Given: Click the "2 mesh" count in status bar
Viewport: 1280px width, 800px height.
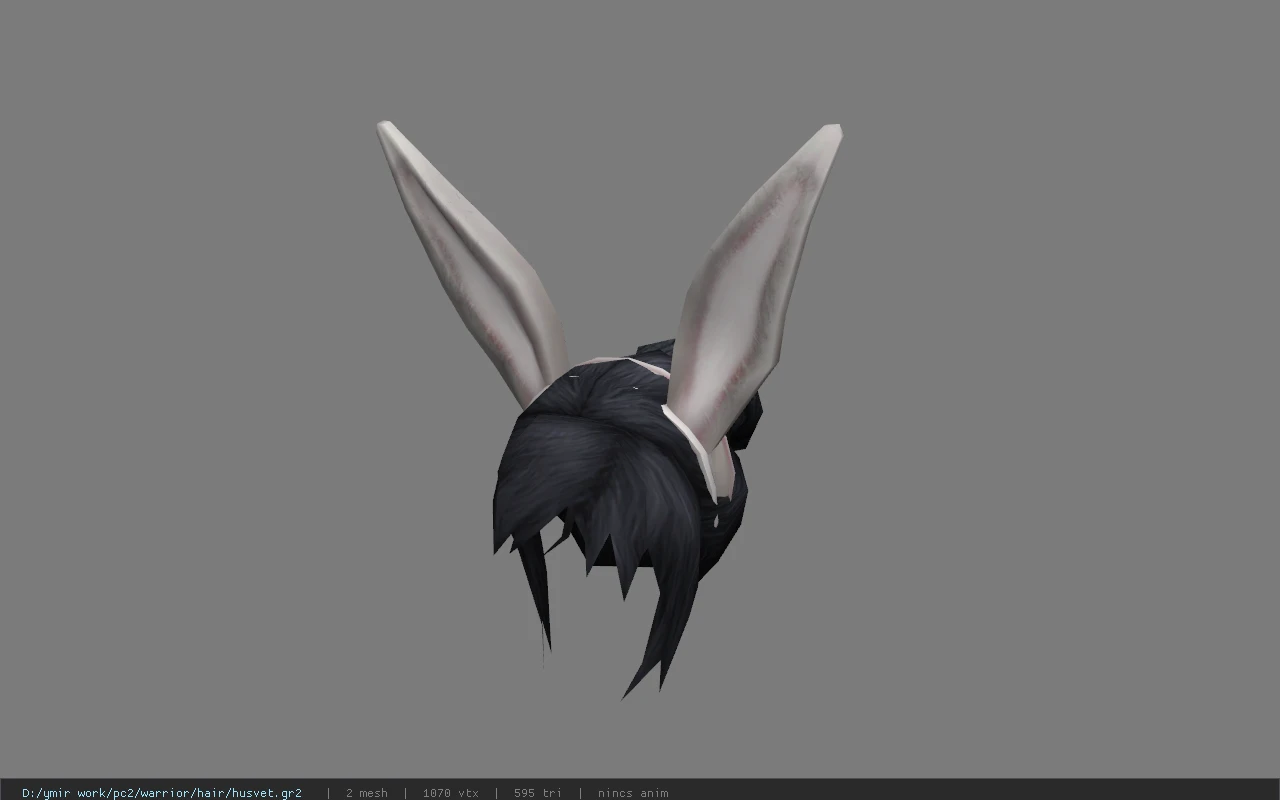Looking at the screenshot, I should [x=366, y=793].
